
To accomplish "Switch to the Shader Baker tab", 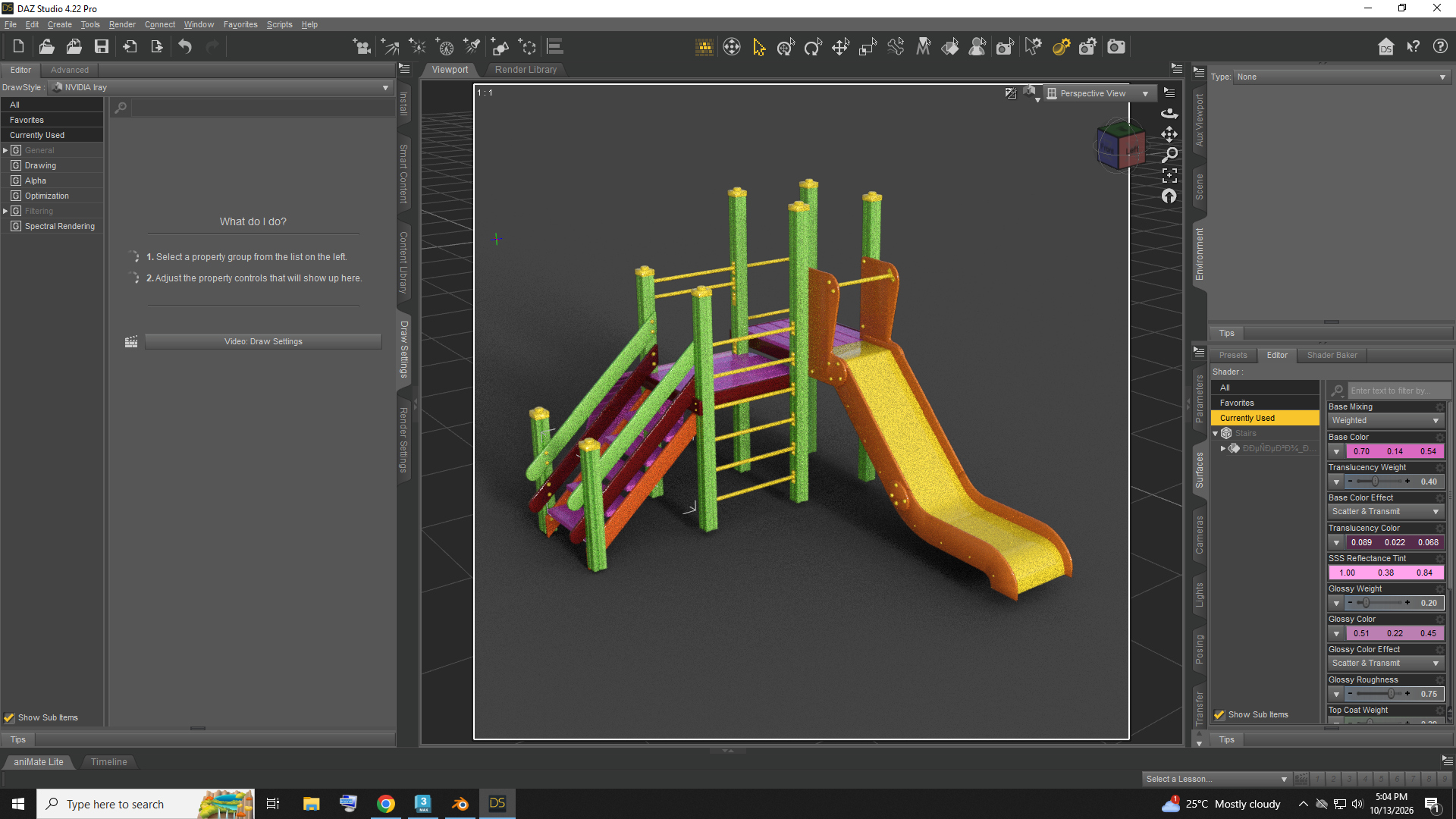I will (1332, 355).
